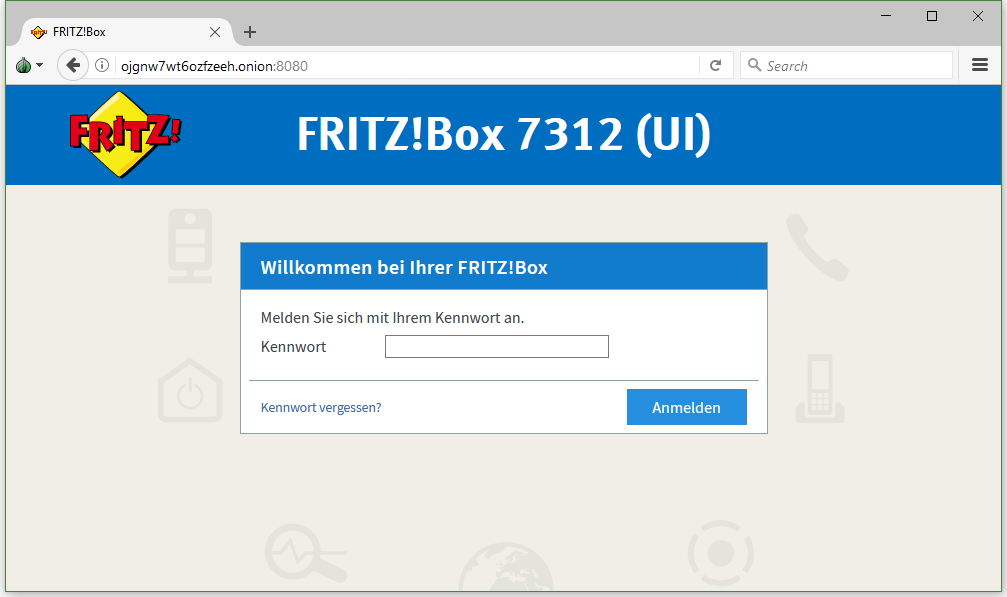1007x597 pixels.
Task: Close the FRITZ!Box tab
Action: tap(215, 32)
